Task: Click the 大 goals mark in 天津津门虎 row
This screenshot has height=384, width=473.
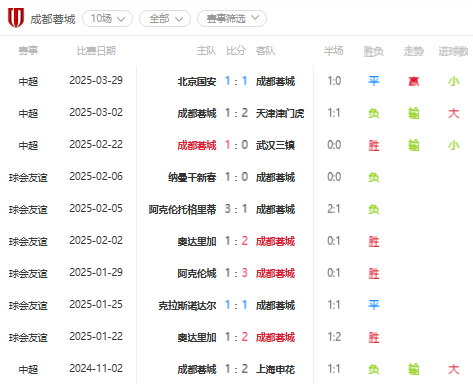Action: [454, 113]
